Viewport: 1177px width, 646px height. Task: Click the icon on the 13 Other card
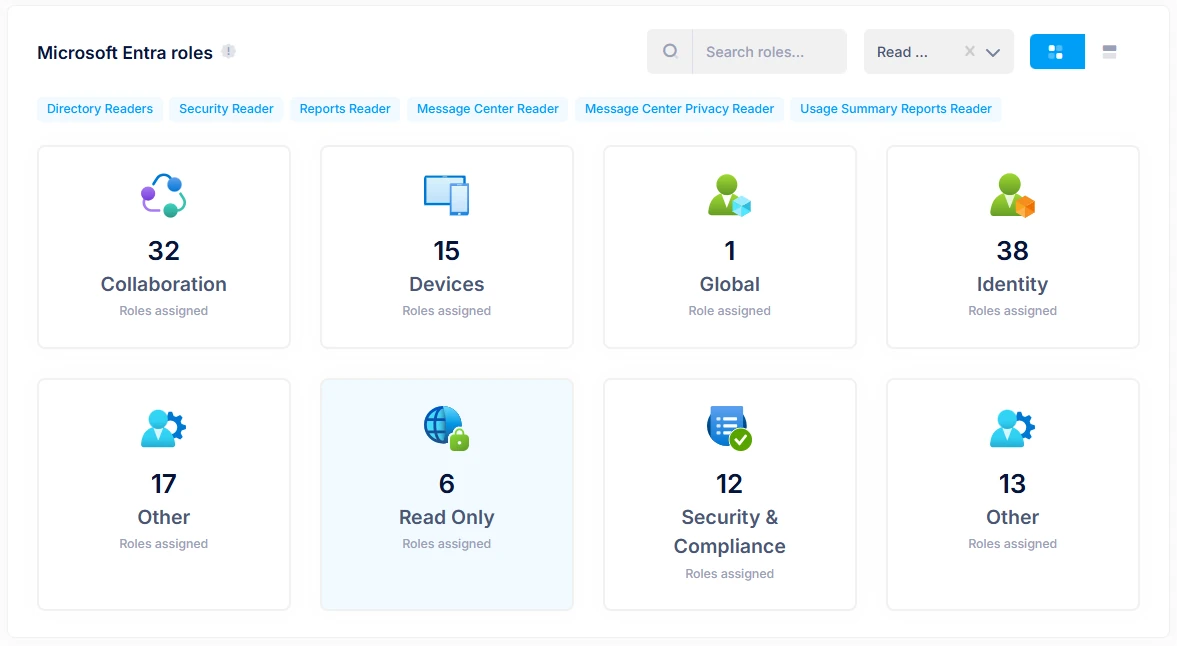coord(1013,428)
